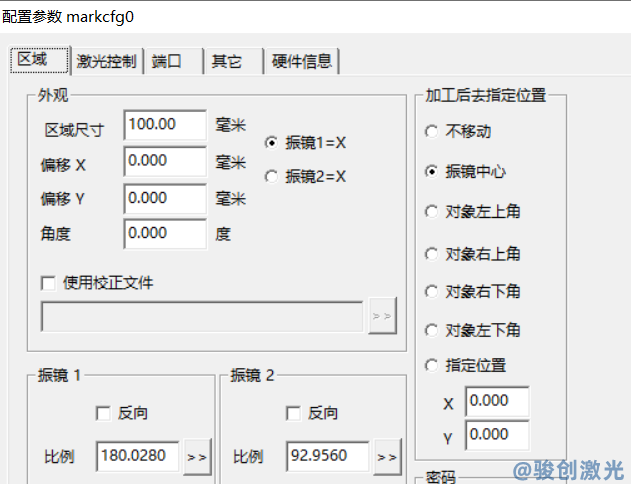This screenshot has width=631, height=484.
Task: Select the 振镜1=X radio button
Action: pos(271,143)
